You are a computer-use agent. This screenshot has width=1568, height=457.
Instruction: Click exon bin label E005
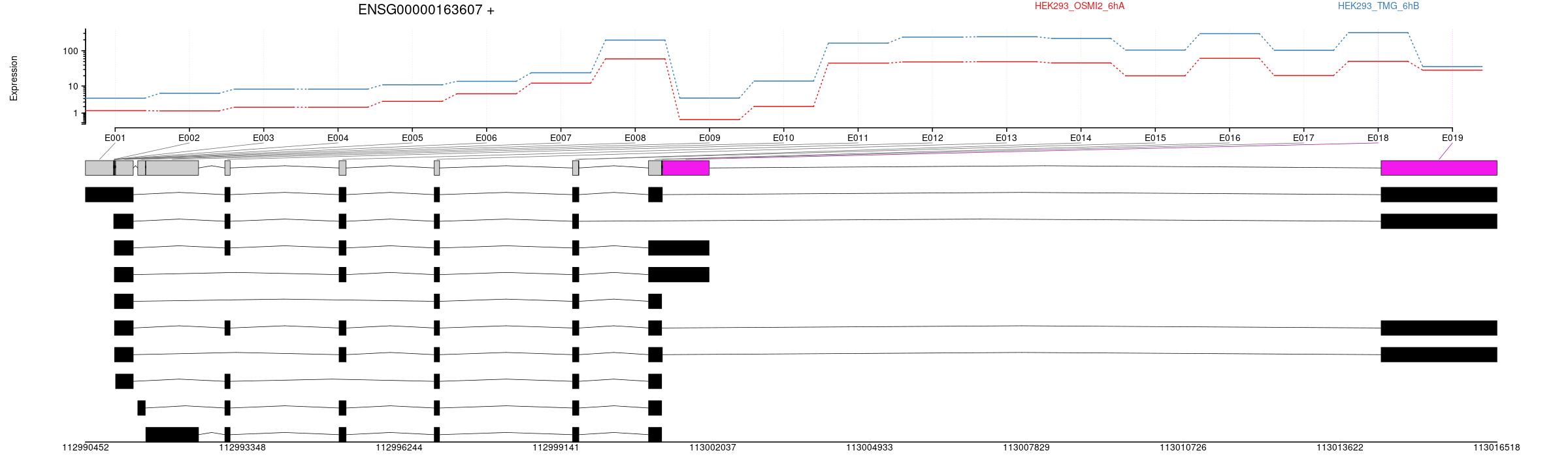[412, 138]
